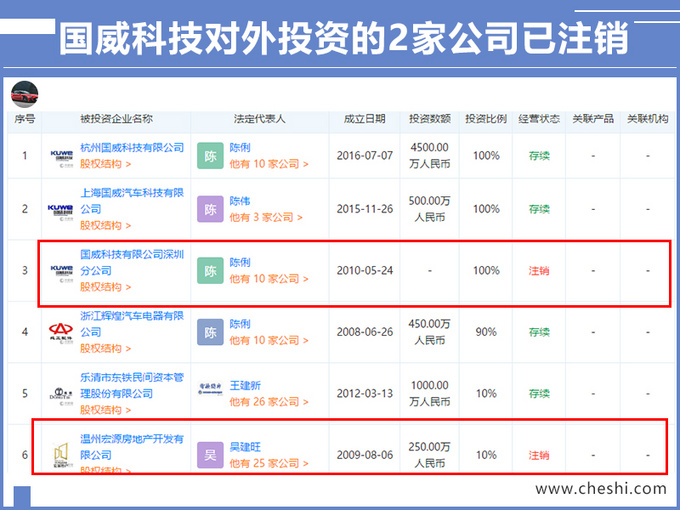Screen dimensions: 680x510
Task: Open legal representative 陈俐 in row 3
Action: tap(240, 262)
